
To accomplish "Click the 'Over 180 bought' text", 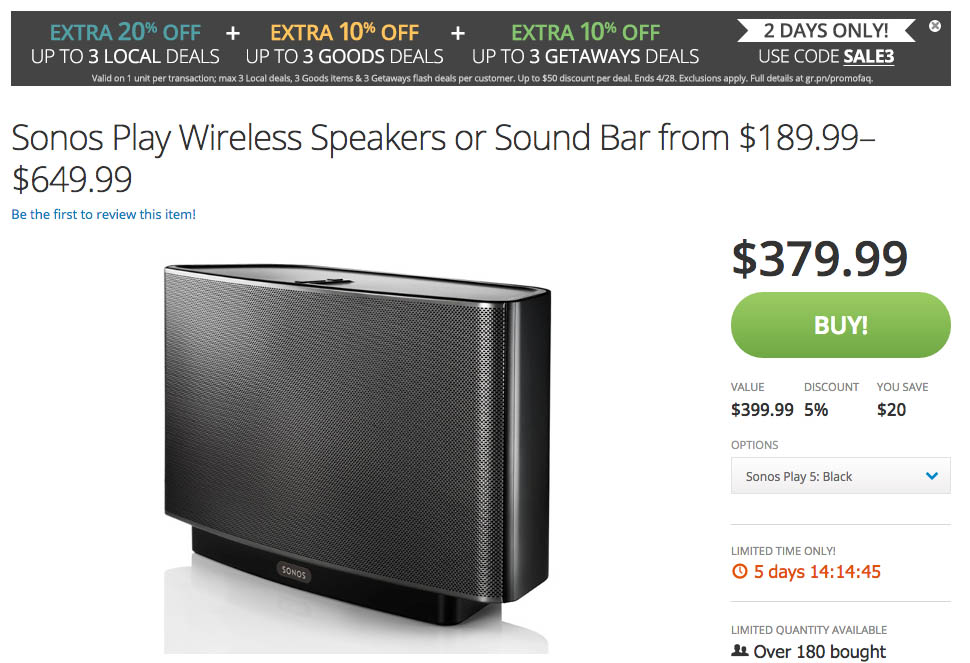I will point(820,651).
